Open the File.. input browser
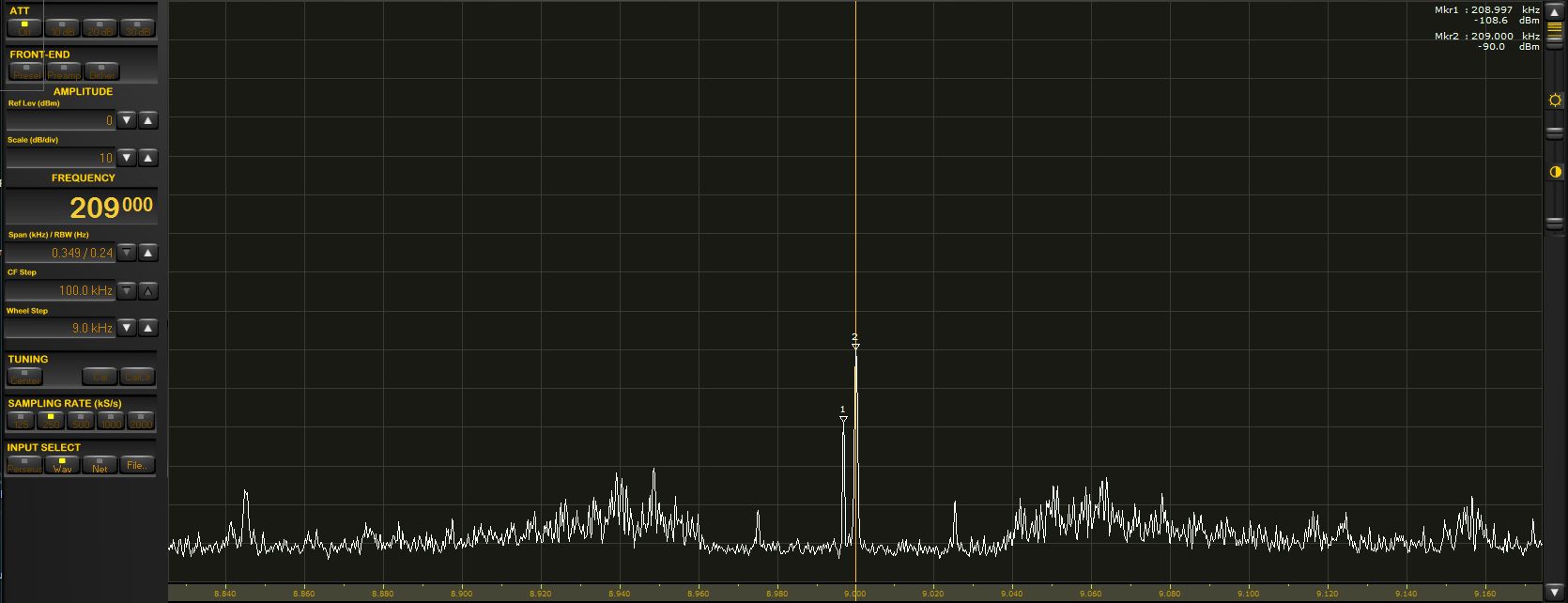The width and height of the screenshot is (1568, 603). tap(137, 465)
